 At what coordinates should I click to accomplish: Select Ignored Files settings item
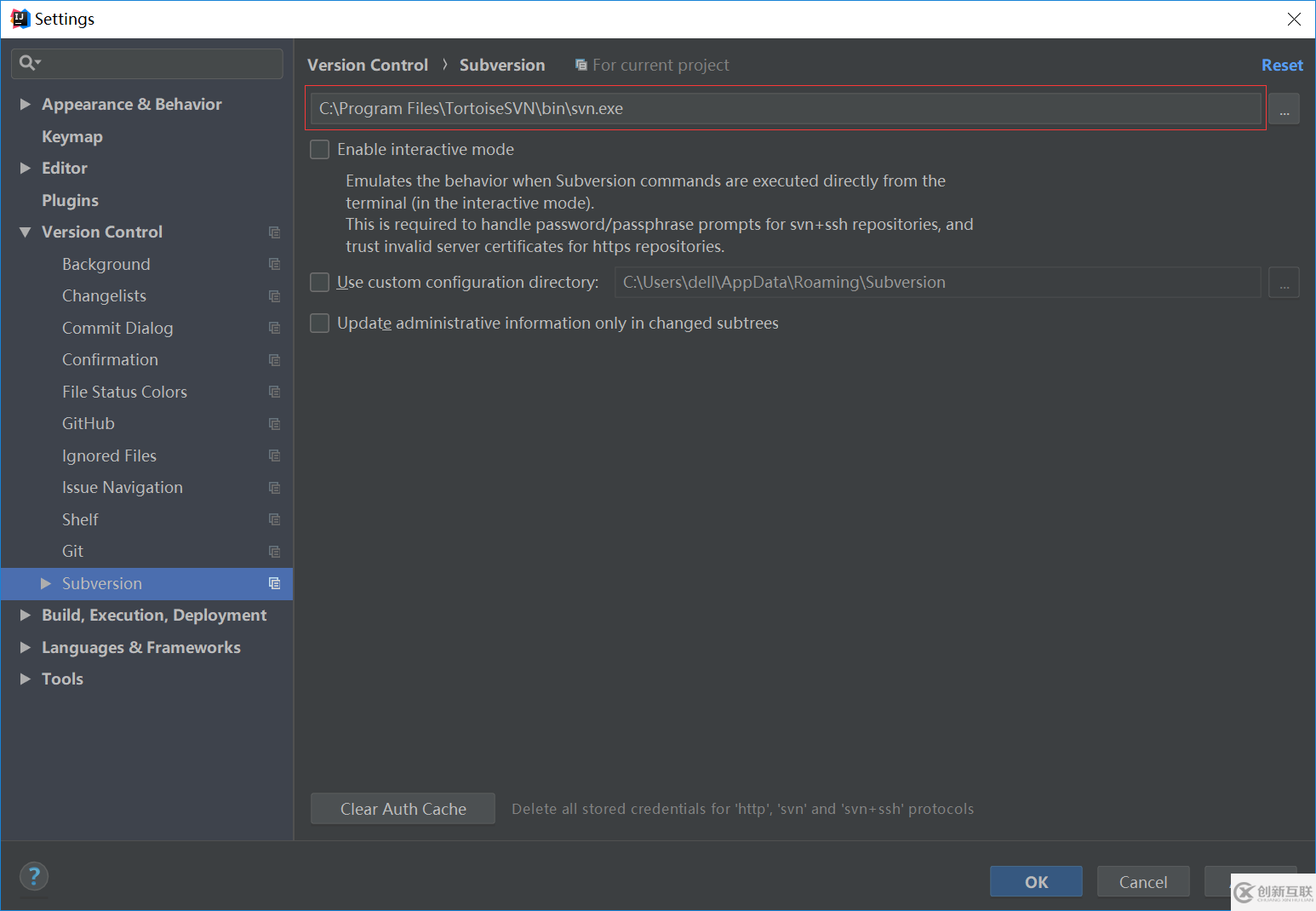click(x=109, y=456)
